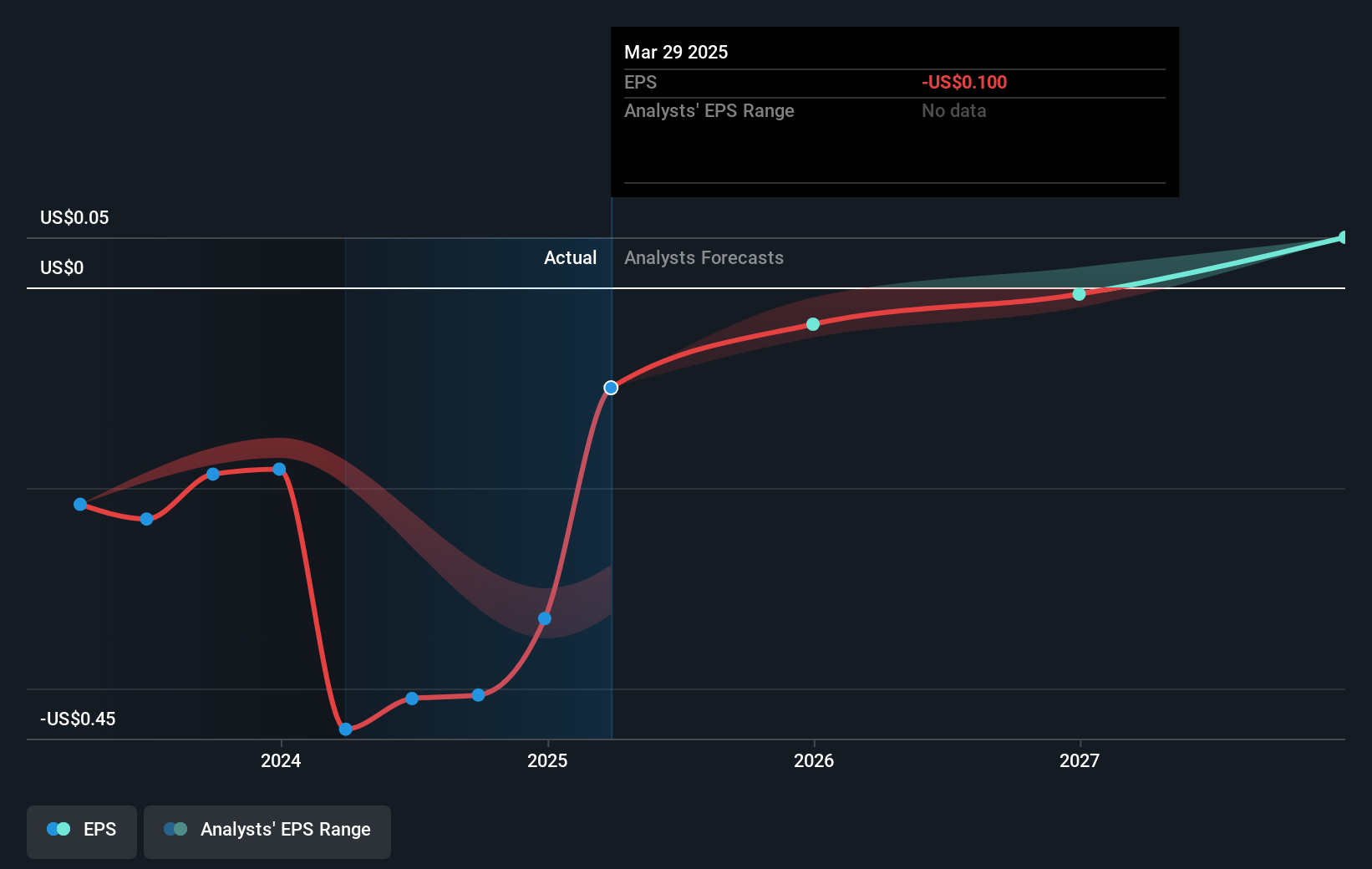Toggle the EPS legend series
Screen dimensions: 1372x869
pos(82,831)
